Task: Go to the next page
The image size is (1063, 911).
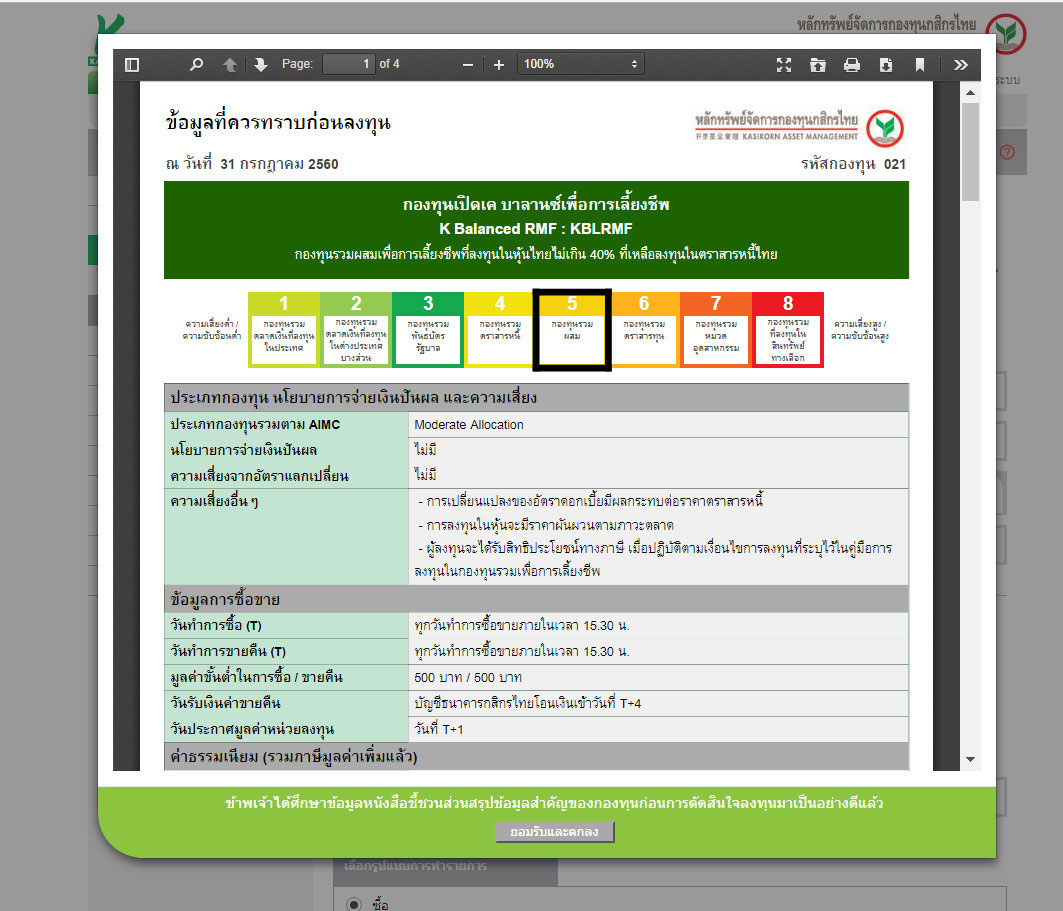Action: tap(260, 64)
